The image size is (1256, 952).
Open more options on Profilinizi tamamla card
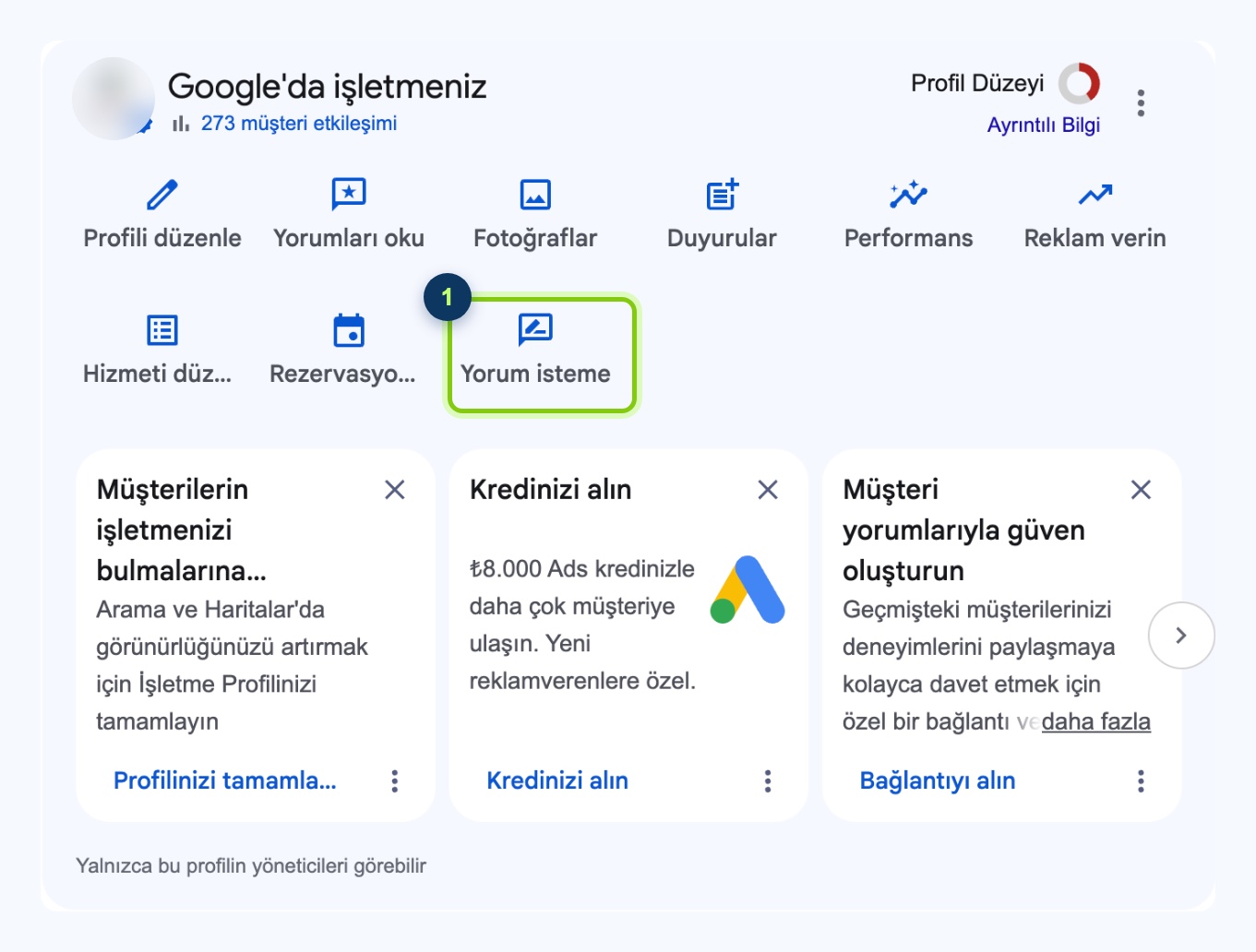[x=395, y=781]
